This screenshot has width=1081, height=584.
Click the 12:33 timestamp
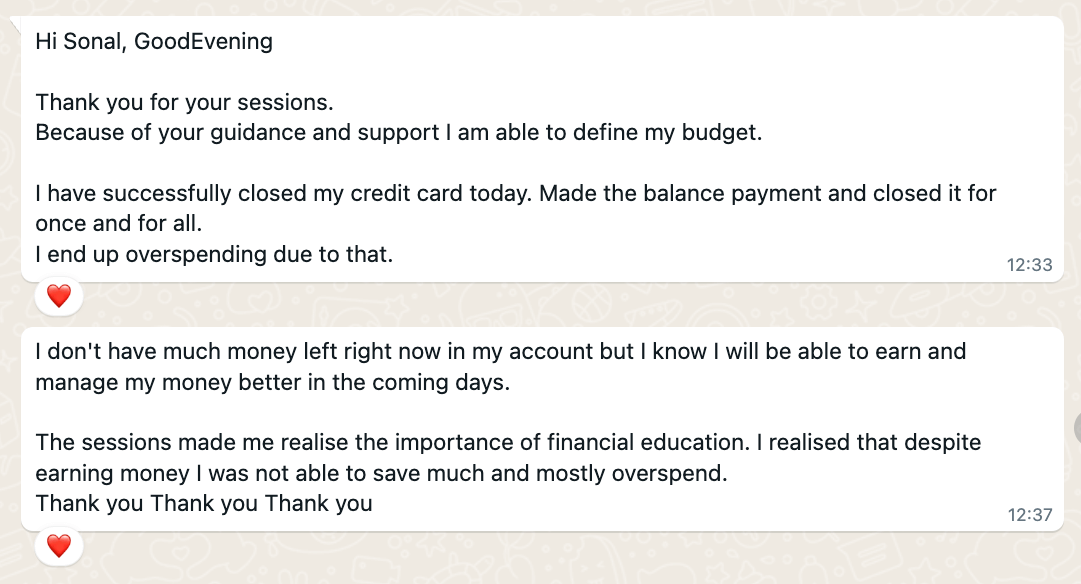tap(1029, 265)
